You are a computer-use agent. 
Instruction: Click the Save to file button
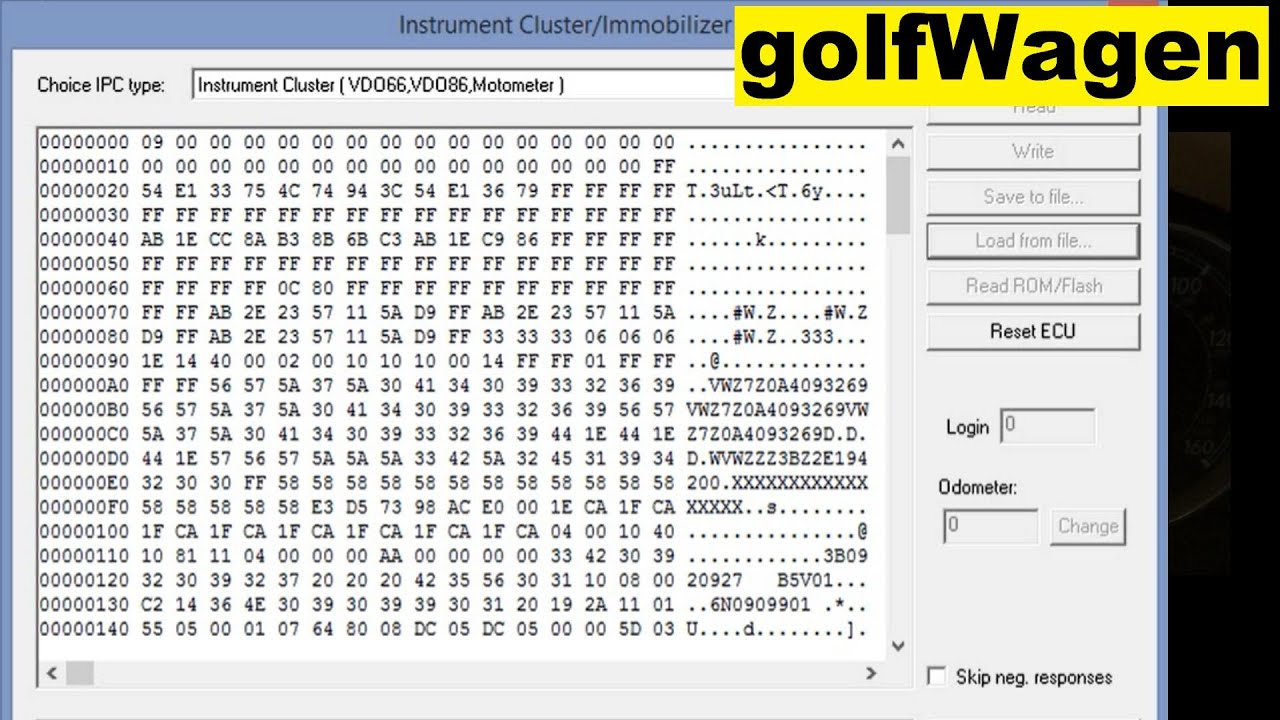pyautogui.click(x=1033, y=197)
